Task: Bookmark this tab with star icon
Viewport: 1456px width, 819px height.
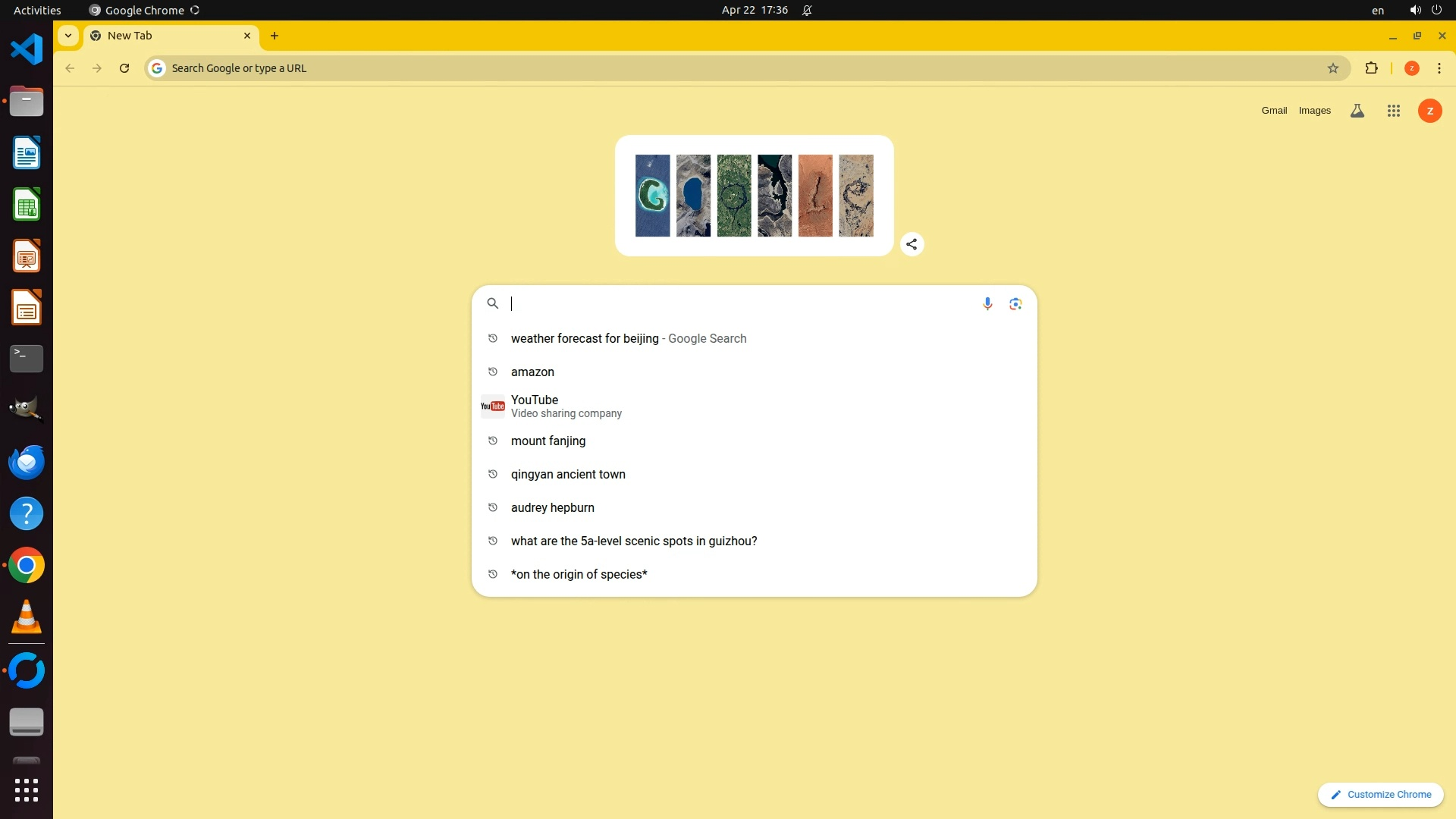Action: (x=1333, y=68)
